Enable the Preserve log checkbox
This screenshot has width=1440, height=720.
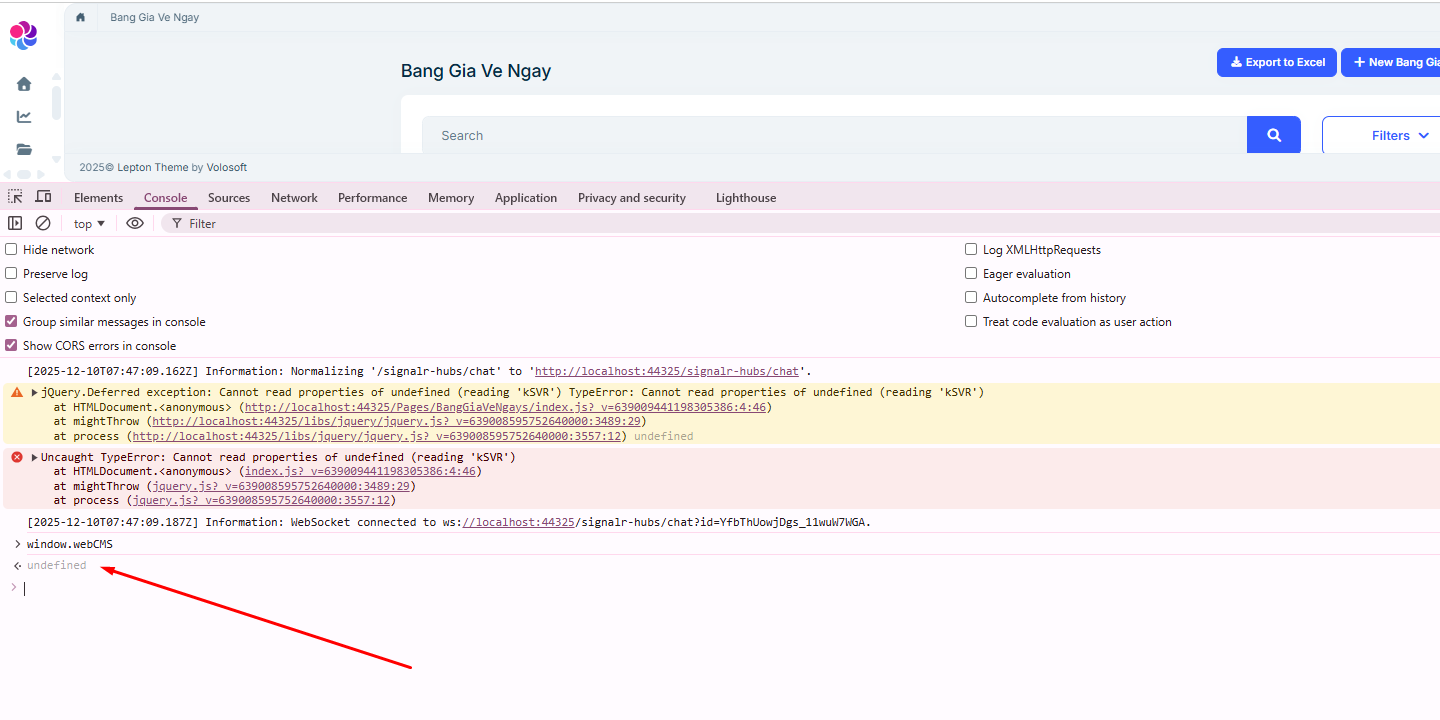pos(12,274)
